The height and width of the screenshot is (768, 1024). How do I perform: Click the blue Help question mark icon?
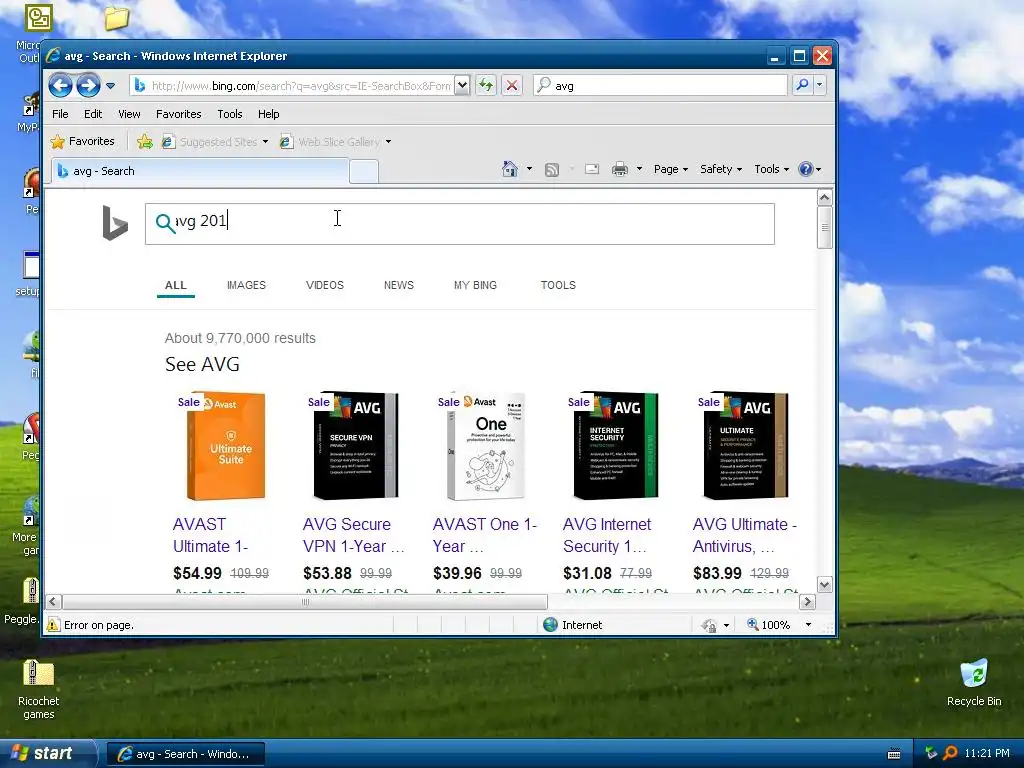pos(806,169)
